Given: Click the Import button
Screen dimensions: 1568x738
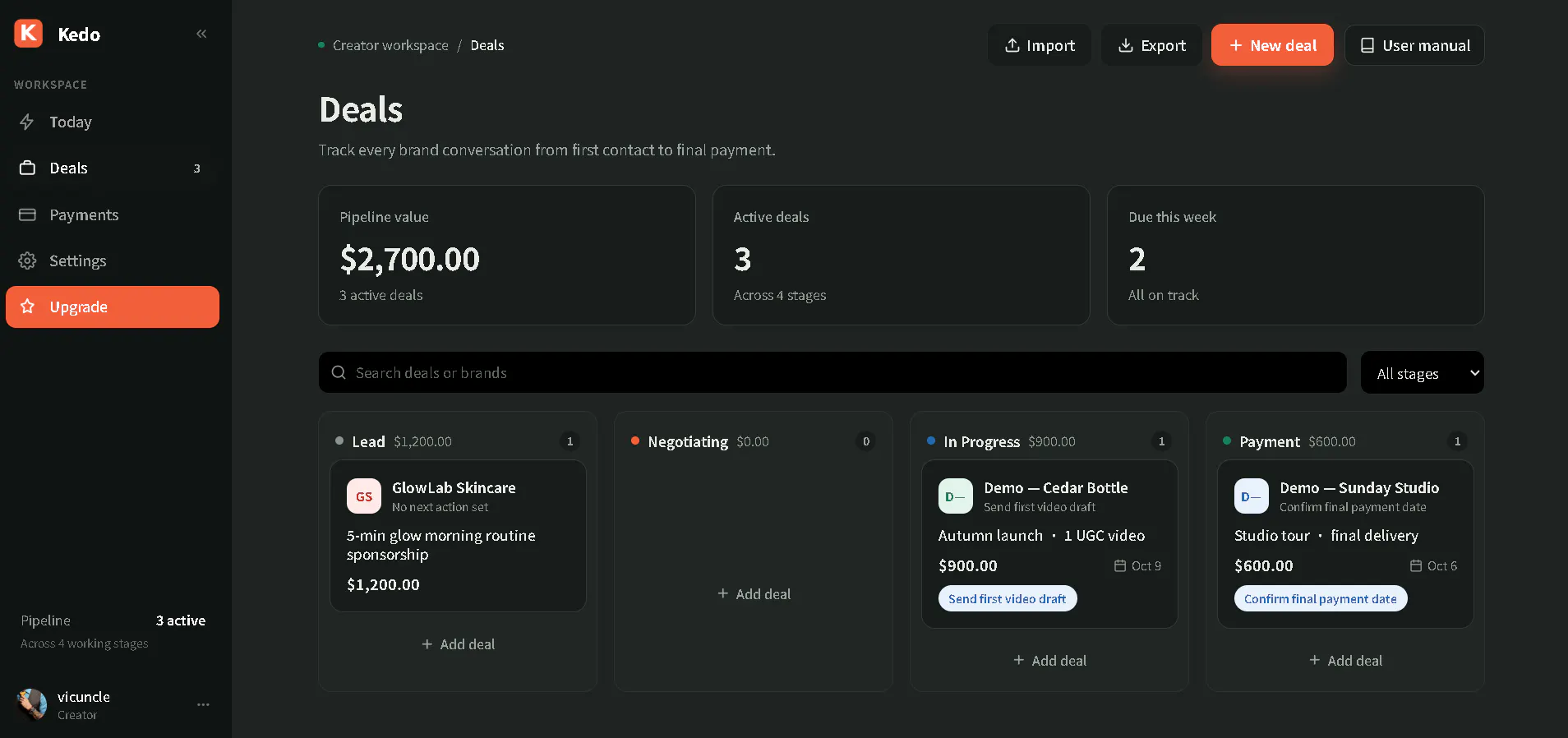Looking at the screenshot, I should click(x=1040, y=45).
